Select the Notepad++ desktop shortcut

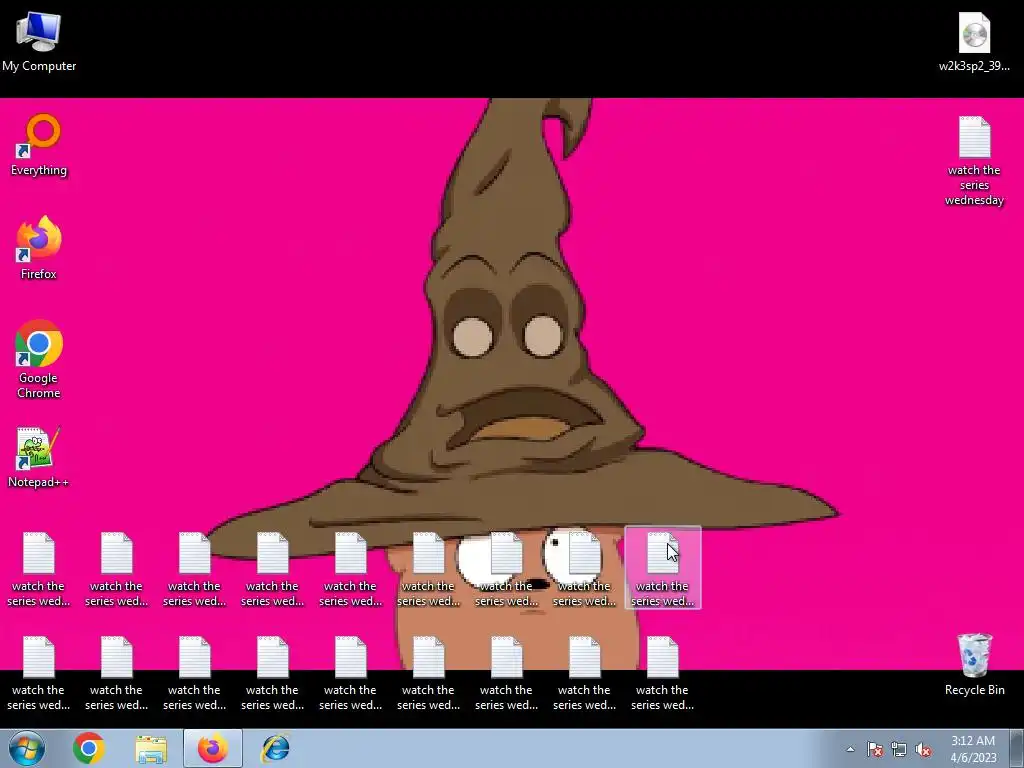point(38,457)
